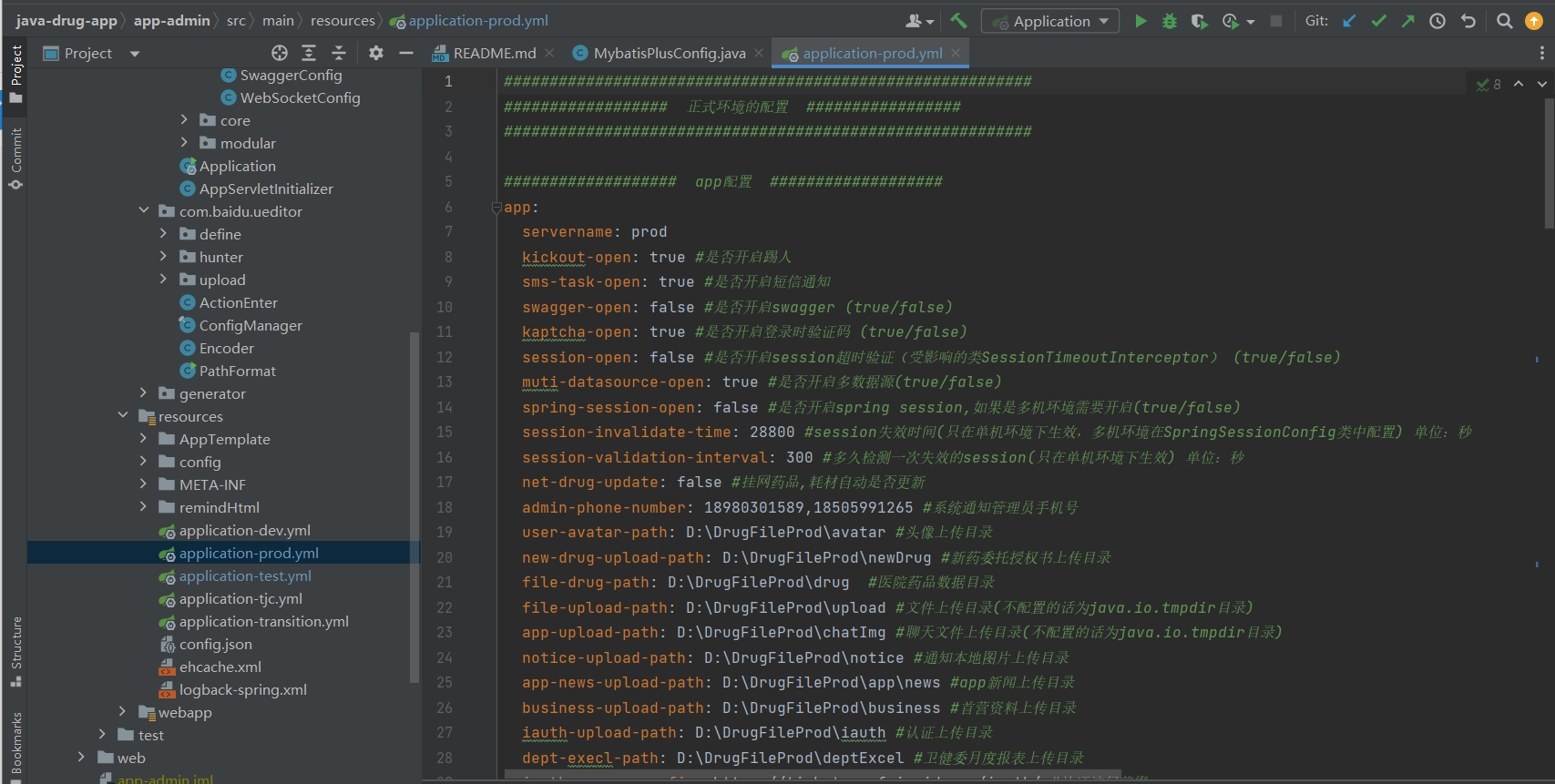This screenshot has width=1555, height=784.
Task: Commit changes with Git checkmark icon
Action: [x=1378, y=20]
